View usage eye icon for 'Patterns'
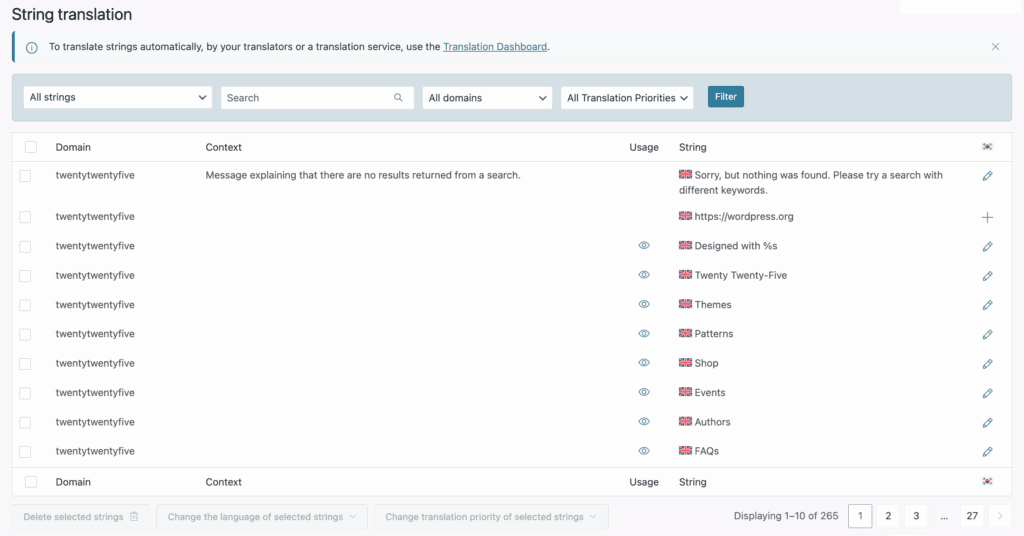Image resolution: width=1024 pixels, height=536 pixels. point(644,334)
